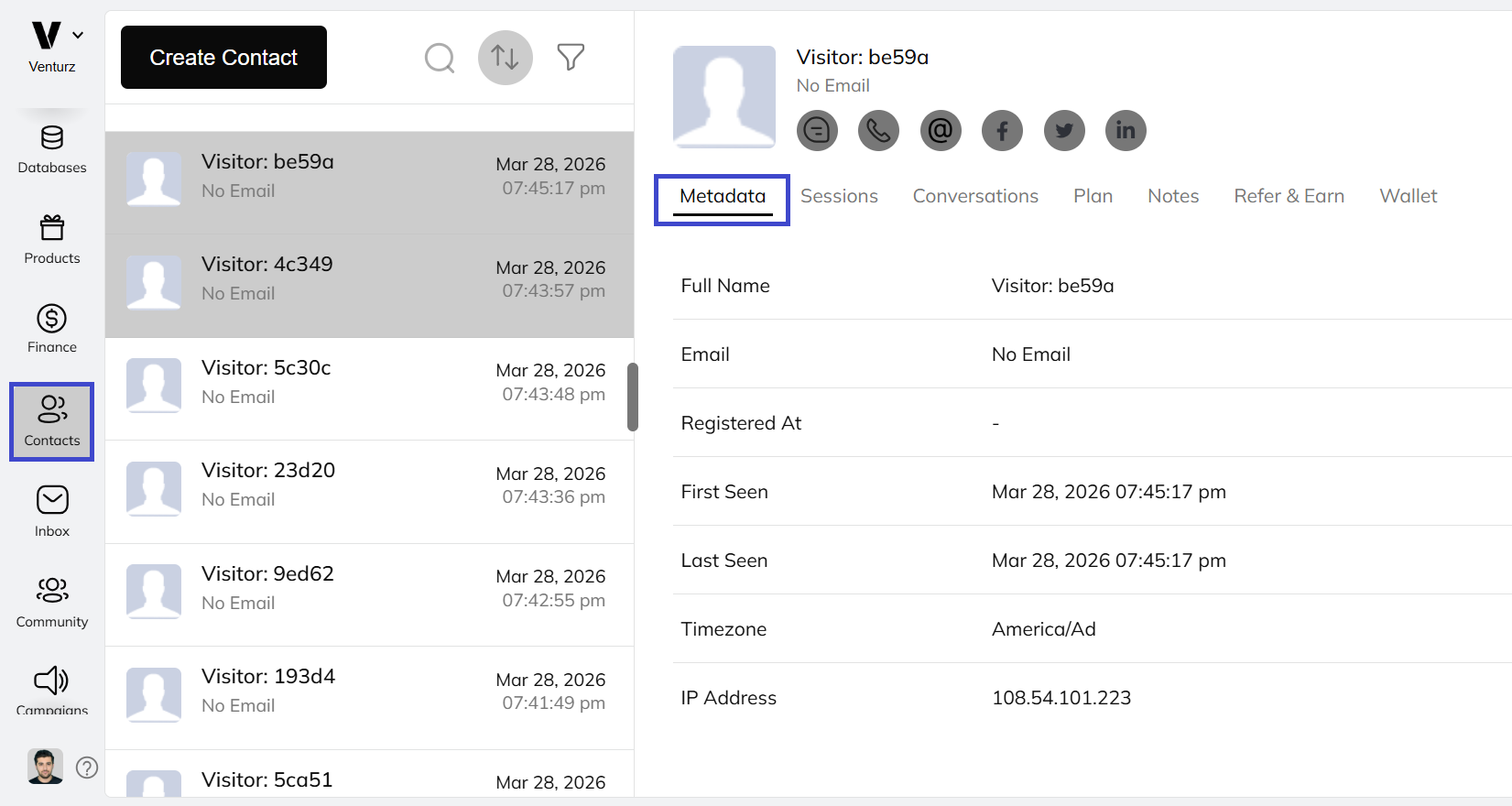This screenshot has height=806, width=1512.
Task: Switch to the Plan tab
Action: (1093, 196)
